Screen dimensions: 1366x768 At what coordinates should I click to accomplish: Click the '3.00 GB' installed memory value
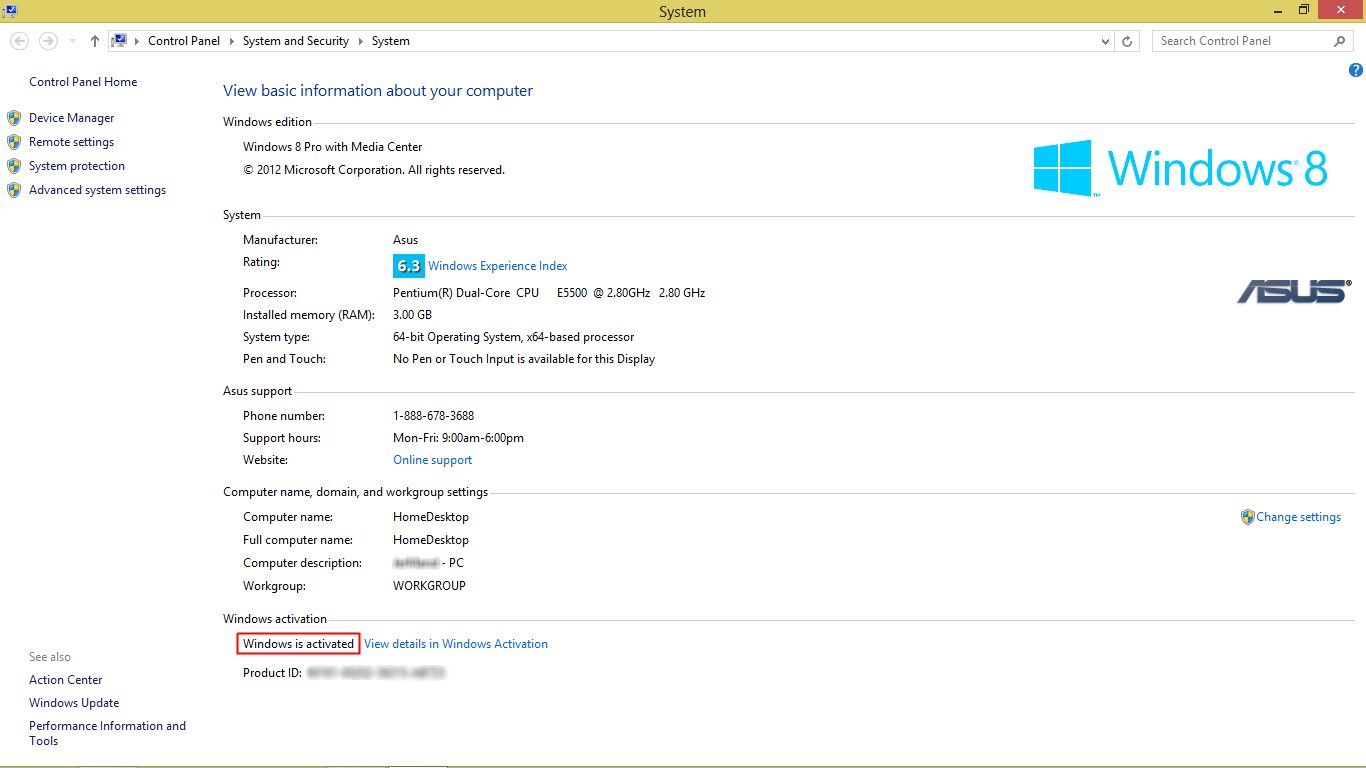point(412,315)
